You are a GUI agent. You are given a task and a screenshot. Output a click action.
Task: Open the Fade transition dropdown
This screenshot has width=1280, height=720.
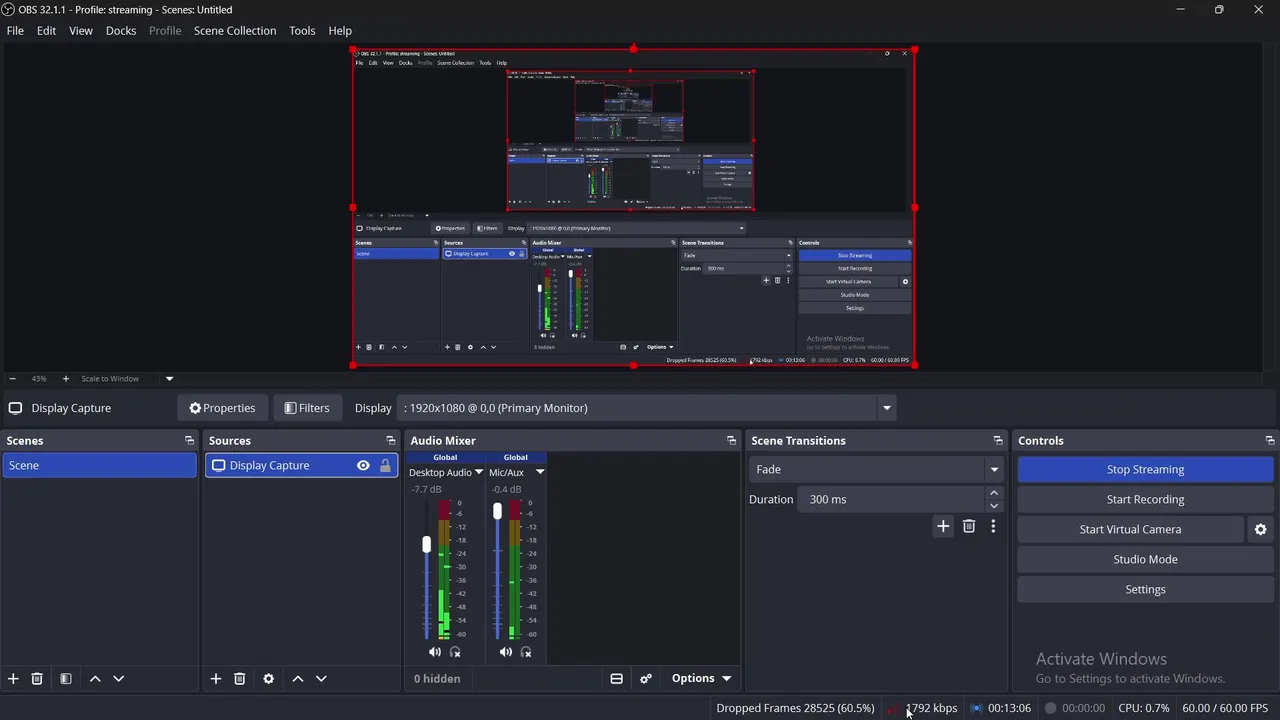point(876,469)
